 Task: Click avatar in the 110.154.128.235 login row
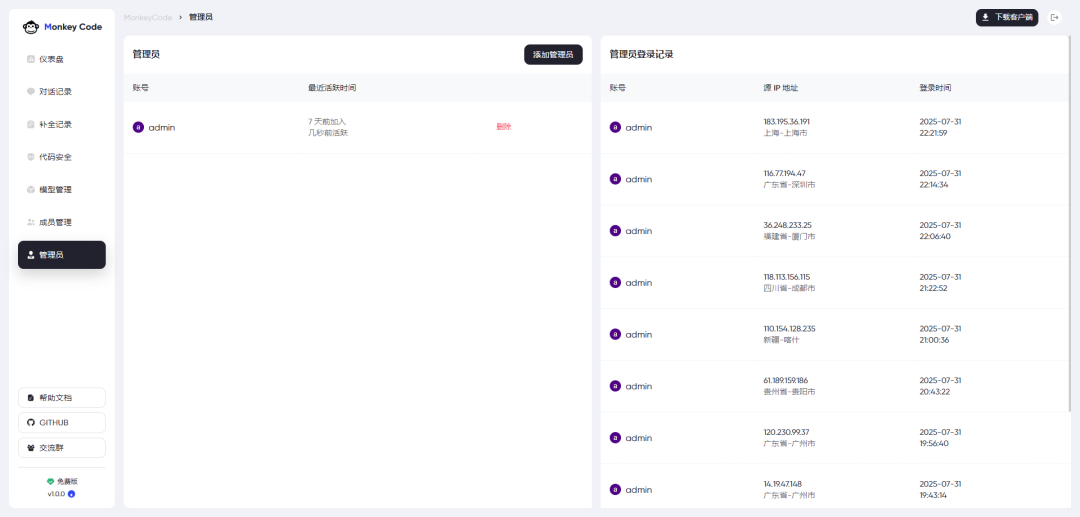click(x=615, y=334)
